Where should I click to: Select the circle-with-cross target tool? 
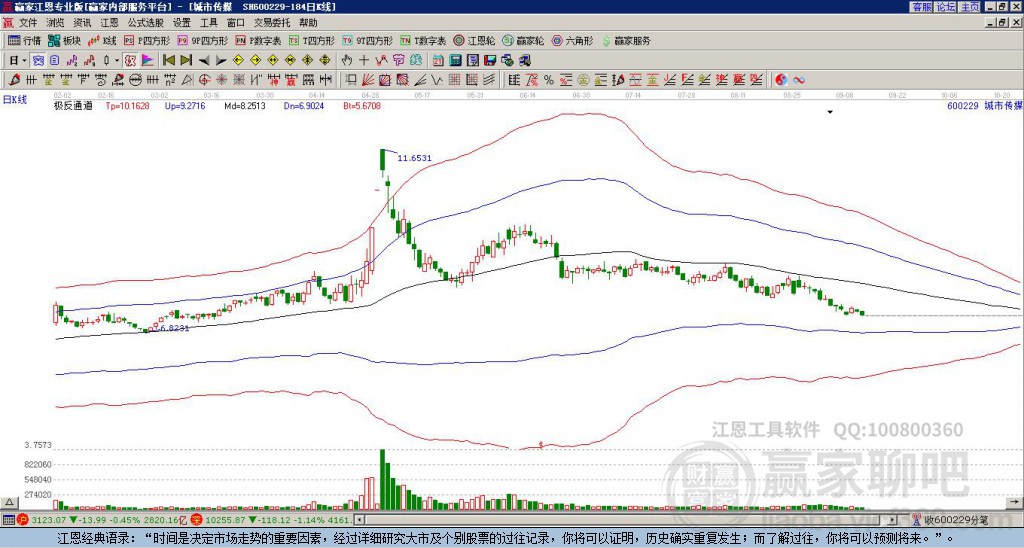(x=204, y=80)
